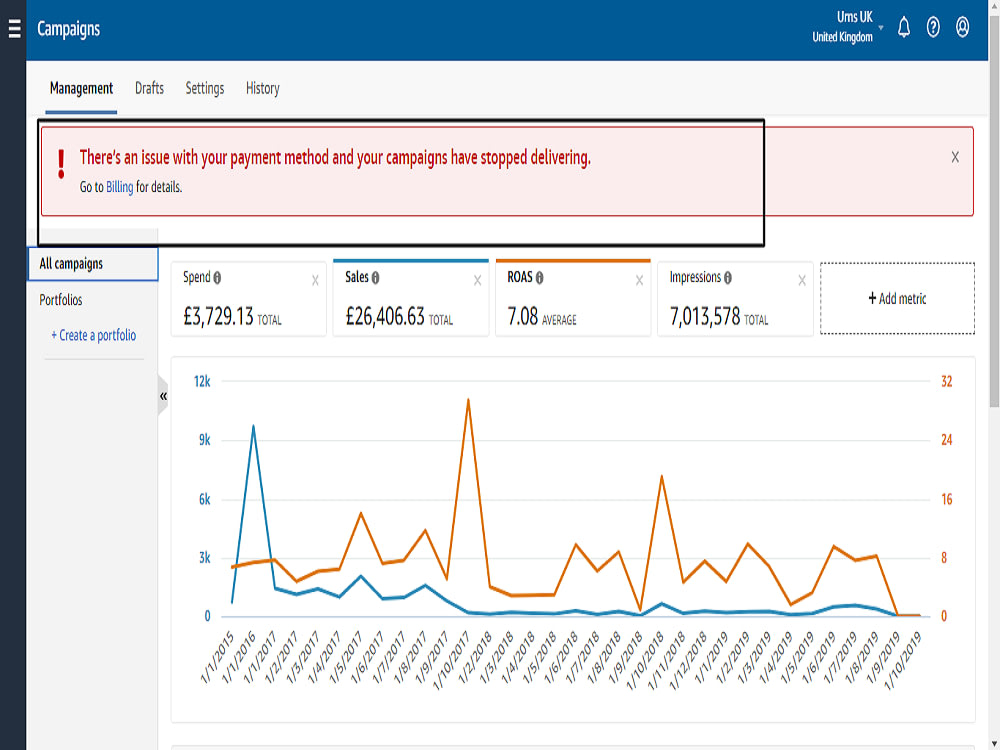Screen dimensions: 1000x750
Task: Select the Sales metric card
Action: 411,298
